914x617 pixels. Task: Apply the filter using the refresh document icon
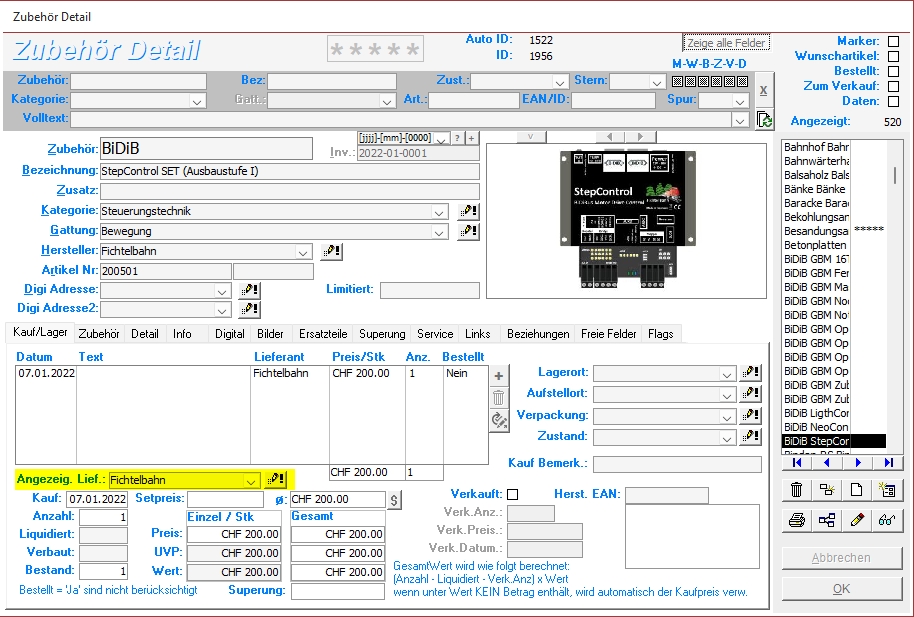tap(764, 120)
